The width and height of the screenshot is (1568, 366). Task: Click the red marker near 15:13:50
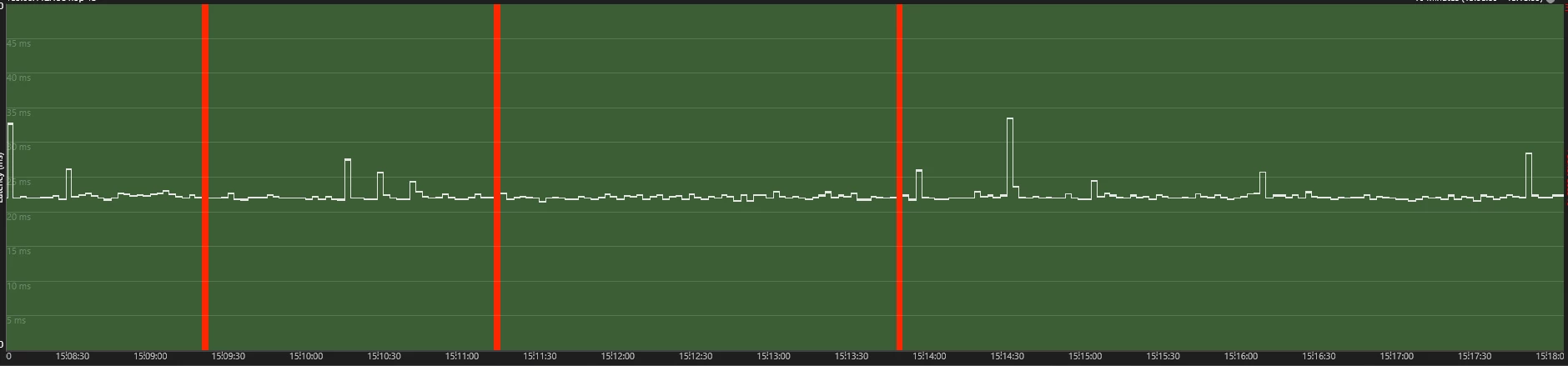tap(899, 177)
